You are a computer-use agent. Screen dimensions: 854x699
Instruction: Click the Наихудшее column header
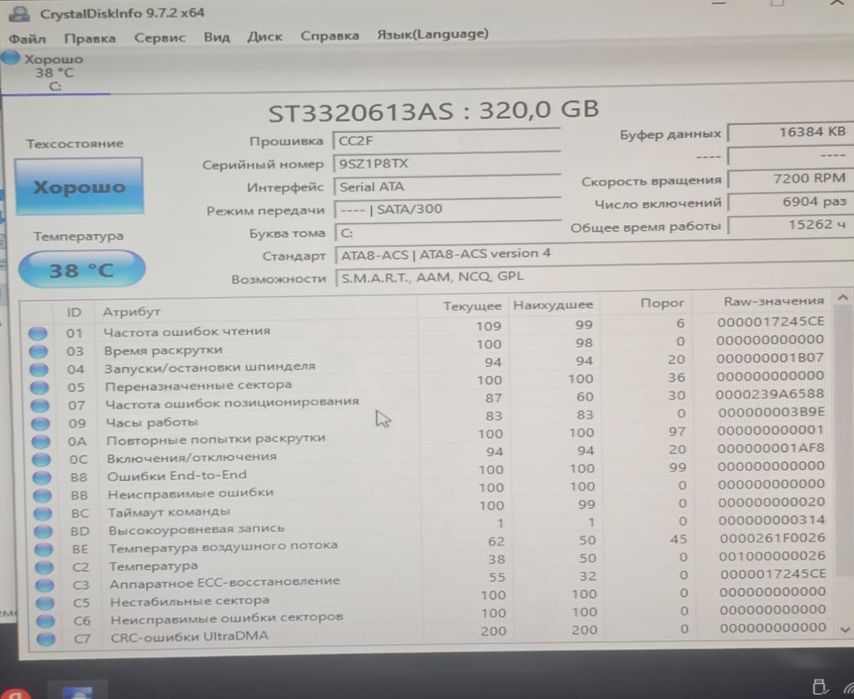click(x=553, y=305)
